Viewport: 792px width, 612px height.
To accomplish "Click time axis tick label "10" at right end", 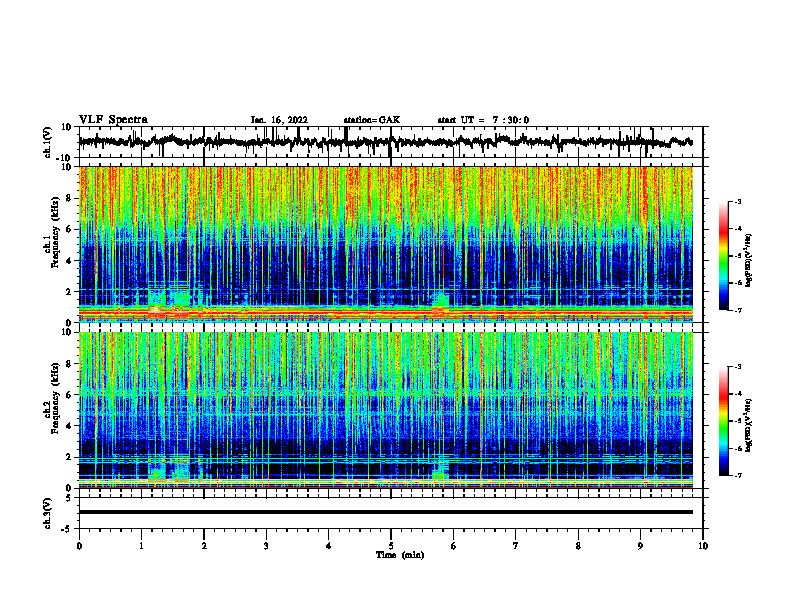I will pyautogui.click(x=703, y=546).
